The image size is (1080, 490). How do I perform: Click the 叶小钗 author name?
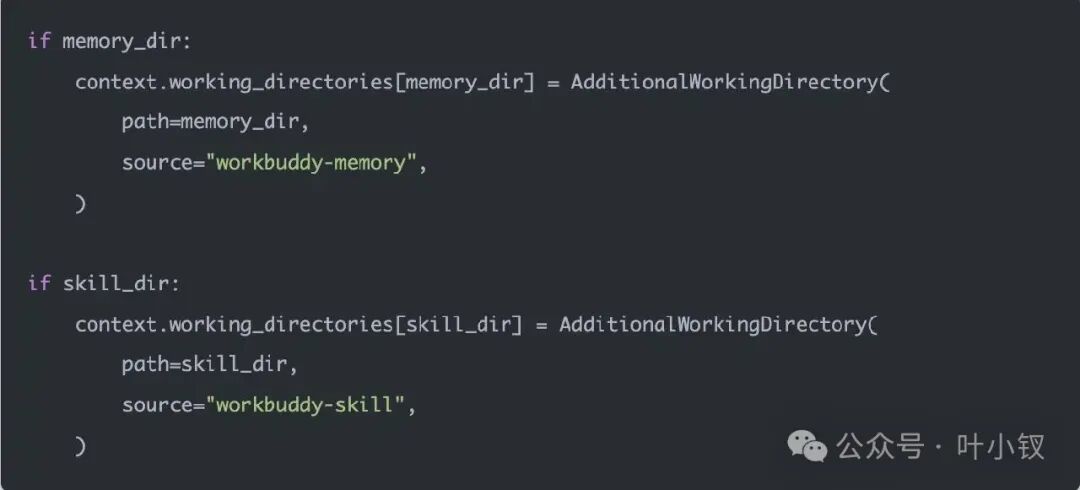click(x=1001, y=447)
